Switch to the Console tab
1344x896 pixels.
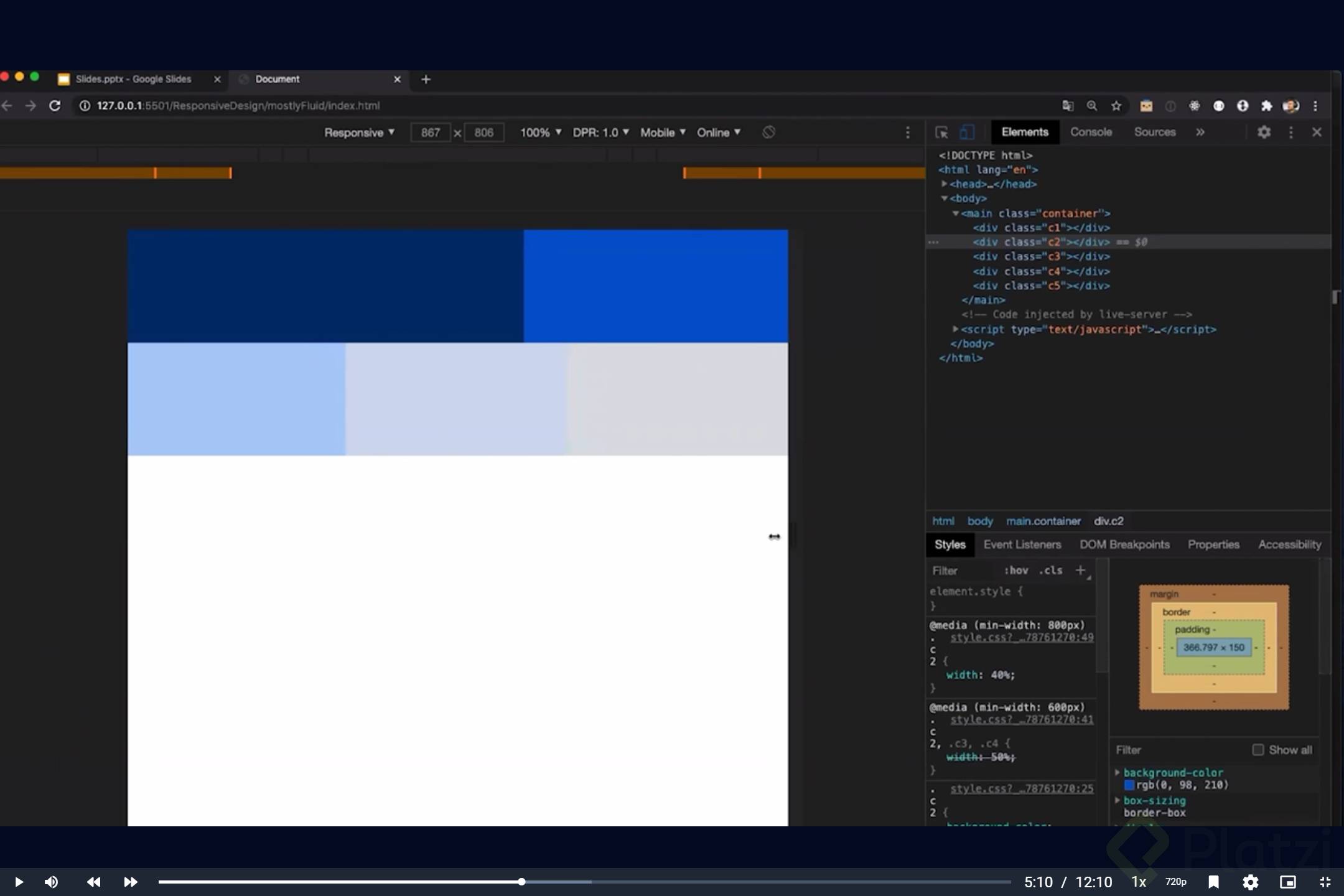pyautogui.click(x=1091, y=132)
